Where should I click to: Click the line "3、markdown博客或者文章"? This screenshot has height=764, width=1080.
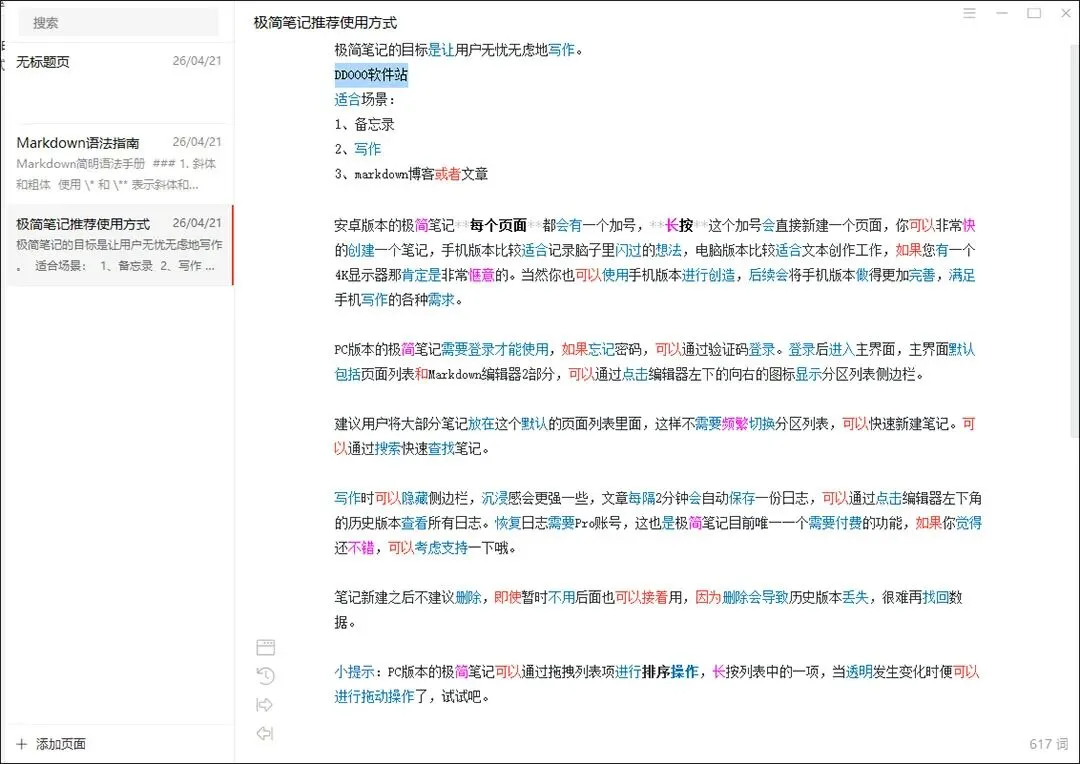click(411, 174)
